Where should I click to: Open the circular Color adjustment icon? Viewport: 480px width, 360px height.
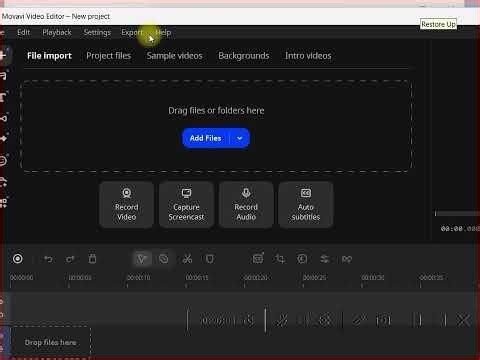(x=302, y=259)
